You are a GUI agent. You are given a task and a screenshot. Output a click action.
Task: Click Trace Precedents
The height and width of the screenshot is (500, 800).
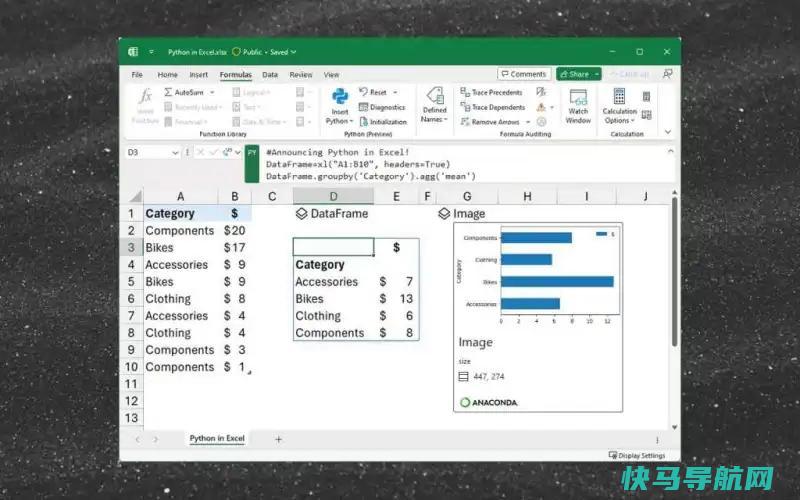pyautogui.click(x=491, y=92)
